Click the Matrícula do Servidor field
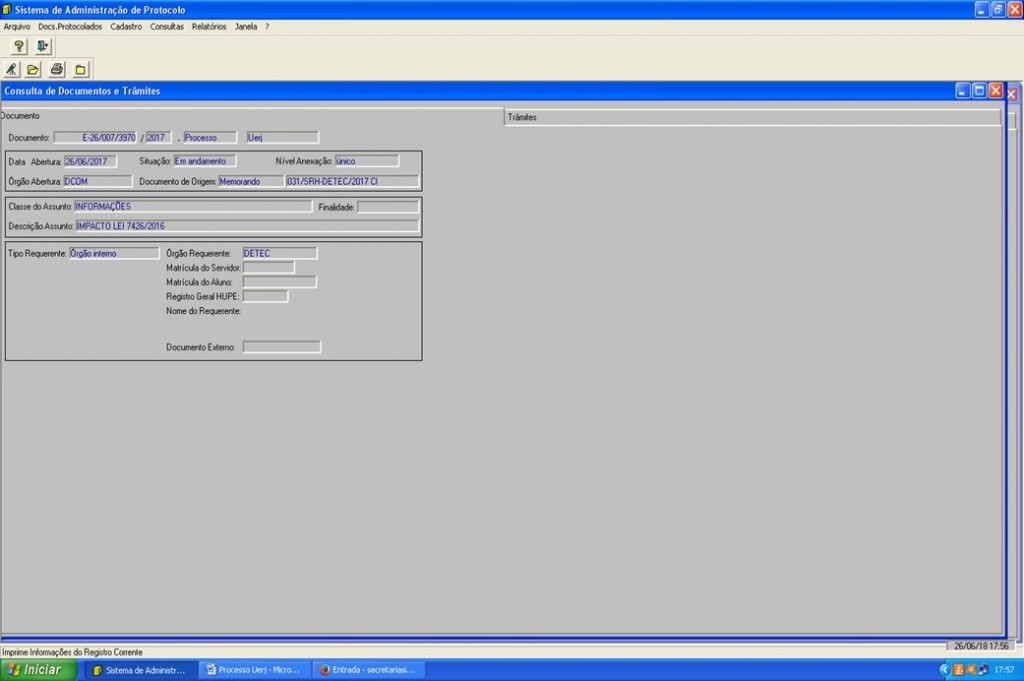The image size is (1024, 681). [x=268, y=268]
